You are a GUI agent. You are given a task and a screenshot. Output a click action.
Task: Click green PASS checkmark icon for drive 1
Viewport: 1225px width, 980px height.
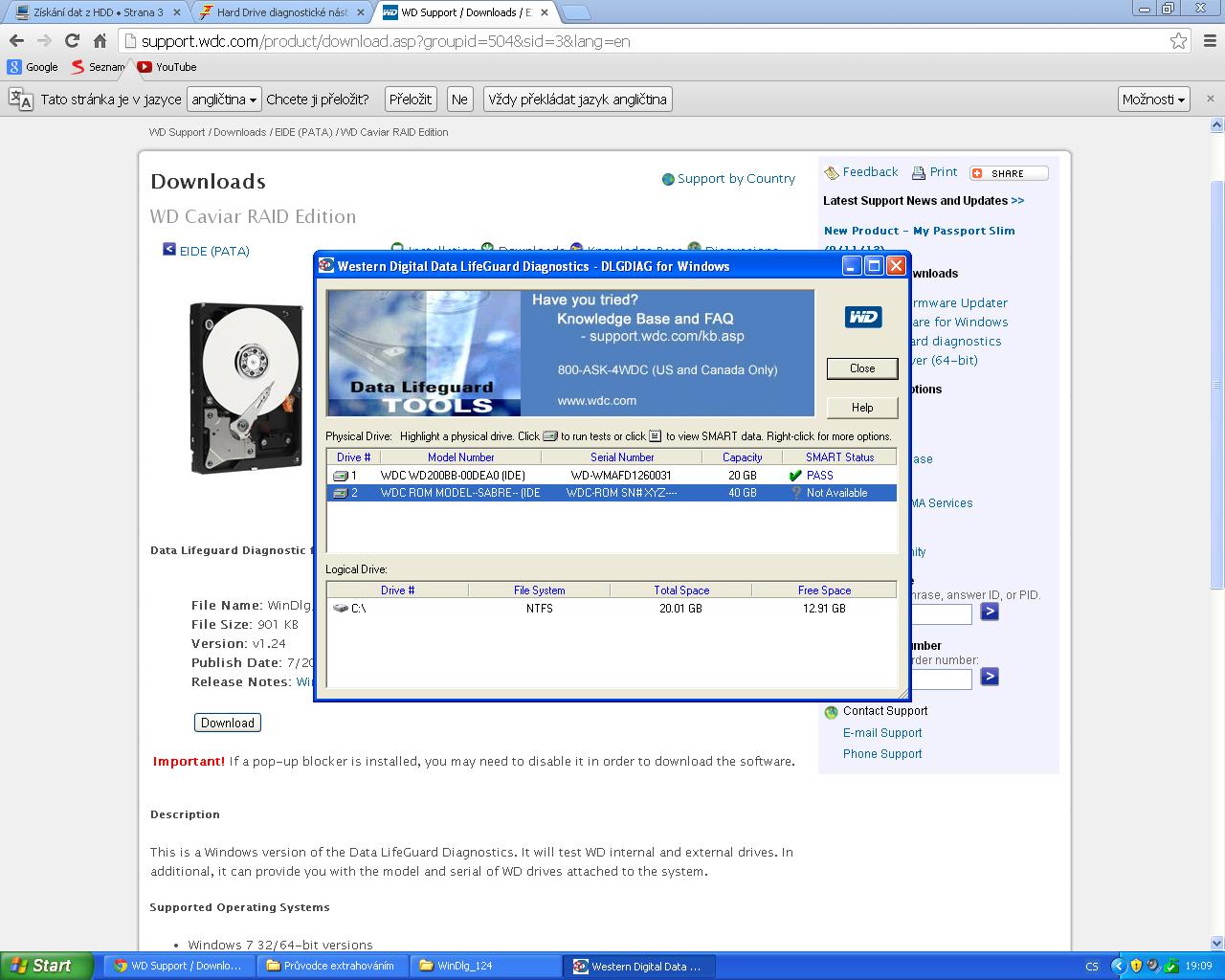tap(795, 476)
